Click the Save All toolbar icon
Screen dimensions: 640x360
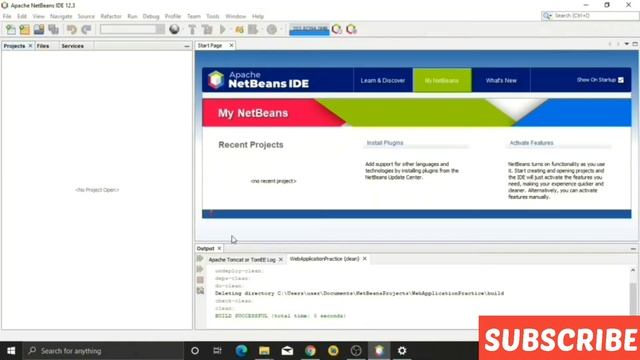coord(53,29)
